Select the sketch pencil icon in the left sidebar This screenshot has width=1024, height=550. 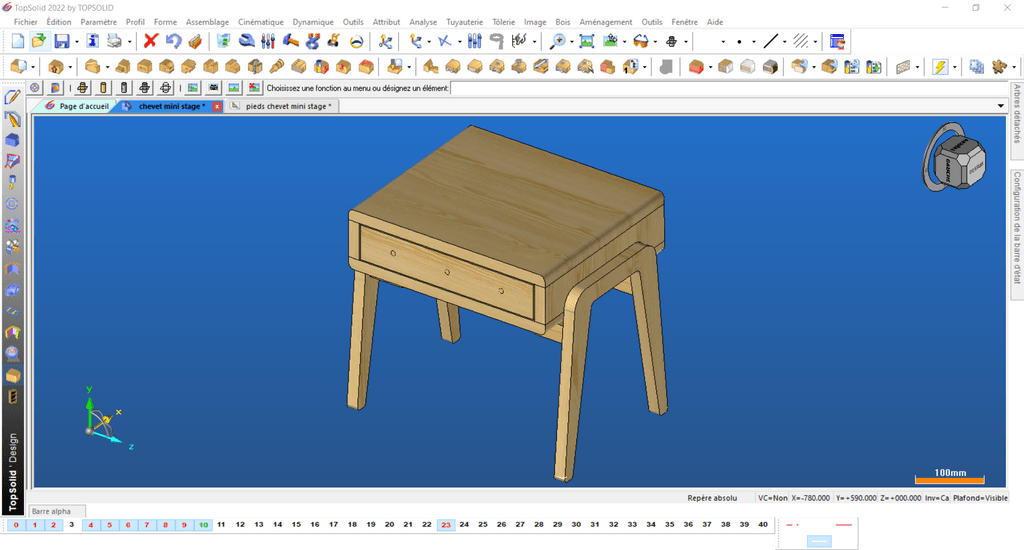(12, 98)
